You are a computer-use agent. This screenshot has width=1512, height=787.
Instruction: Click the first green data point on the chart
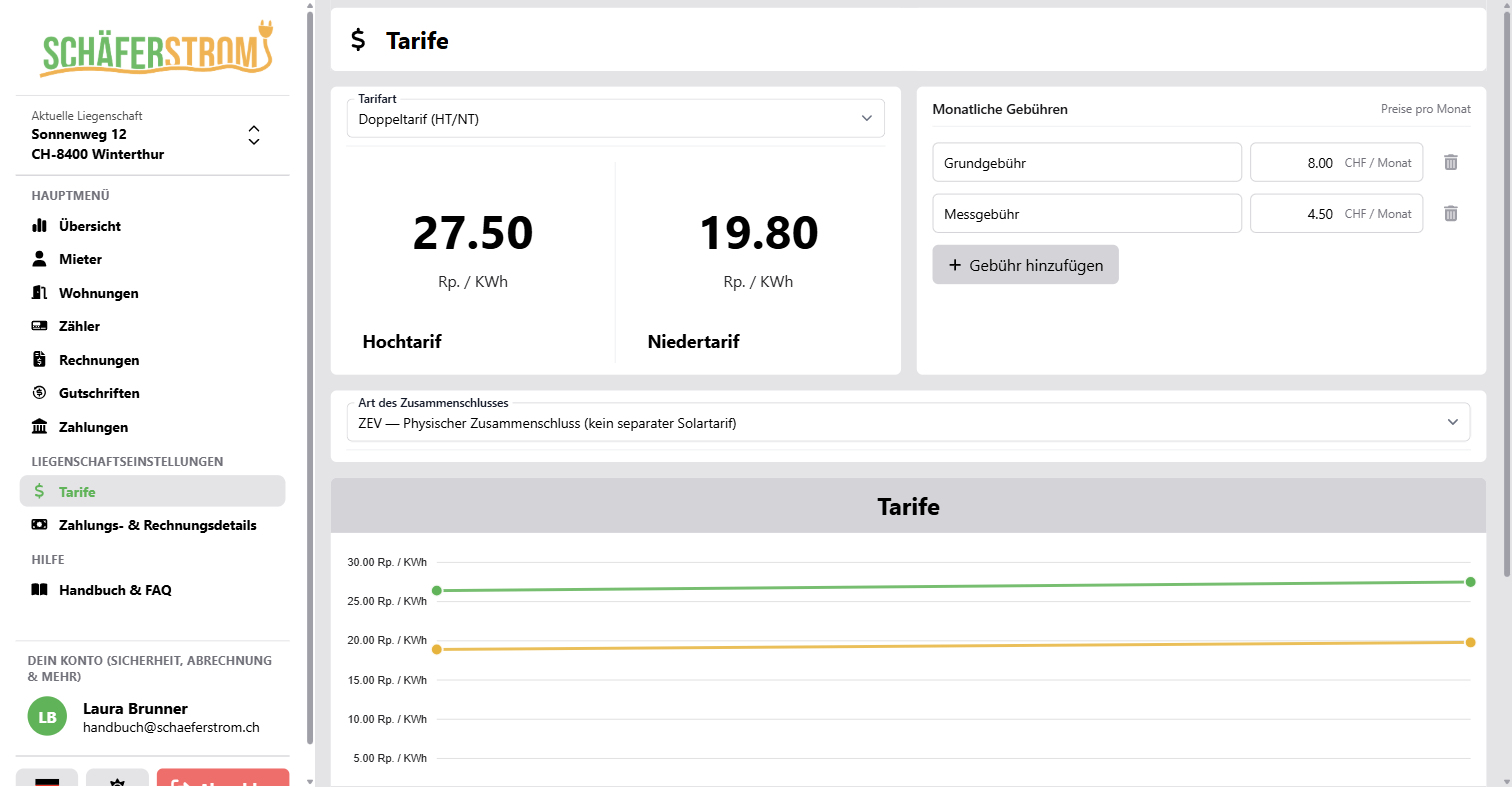coord(437,590)
